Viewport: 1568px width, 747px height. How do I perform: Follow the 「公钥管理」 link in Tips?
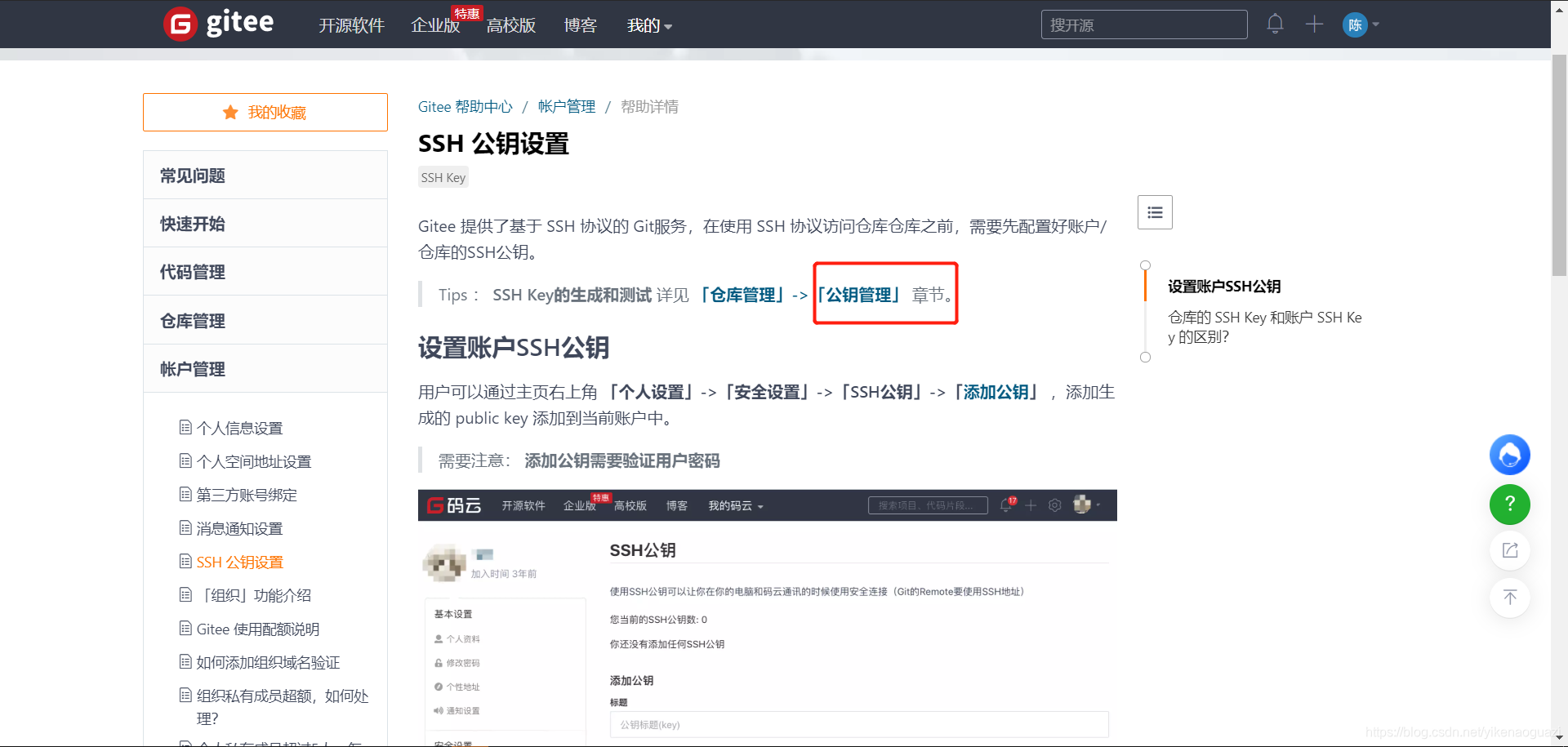tap(859, 295)
